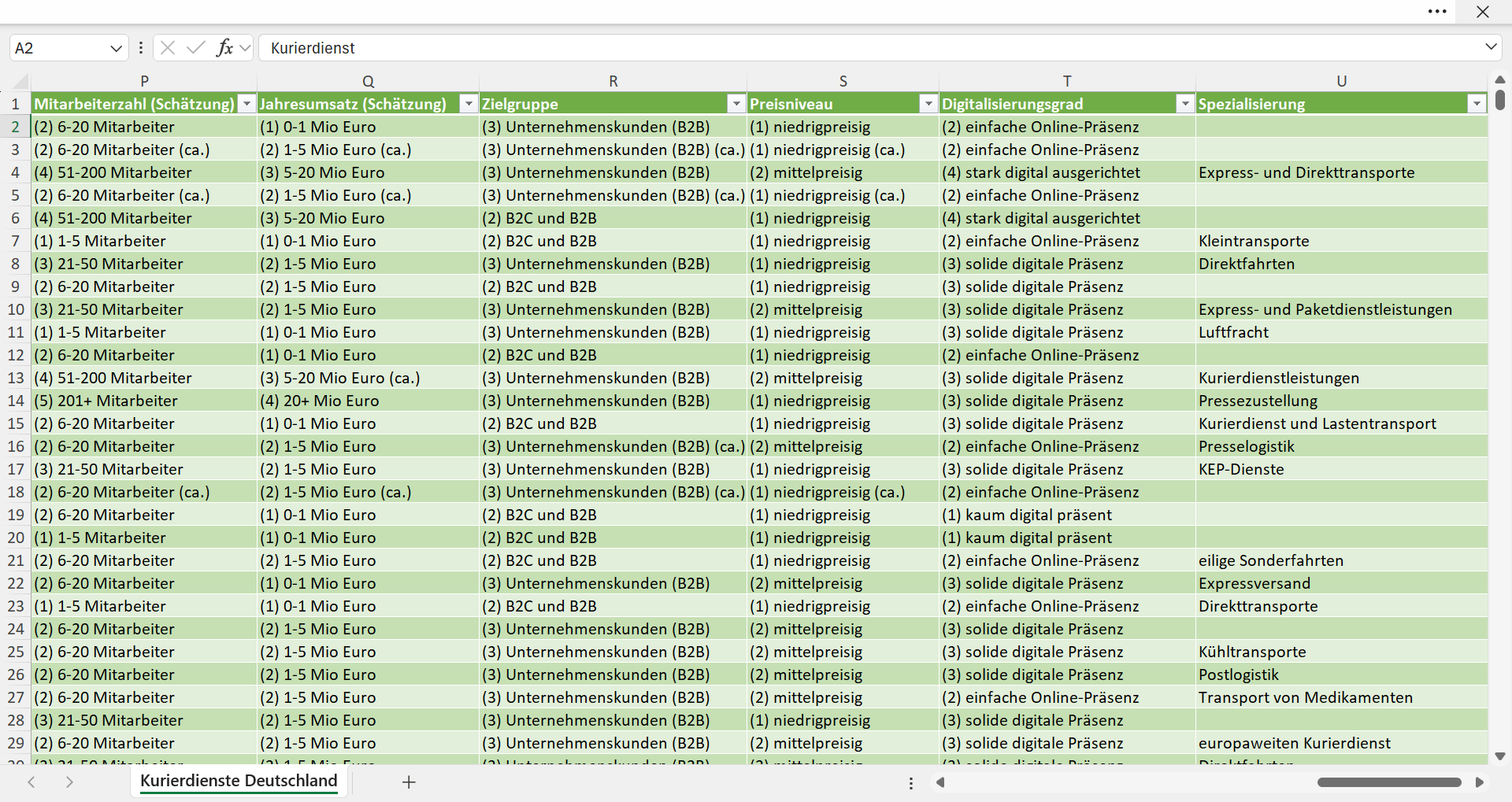
Task: Click horizontal scrollbar right arrow
Action: click(1480, 782)
